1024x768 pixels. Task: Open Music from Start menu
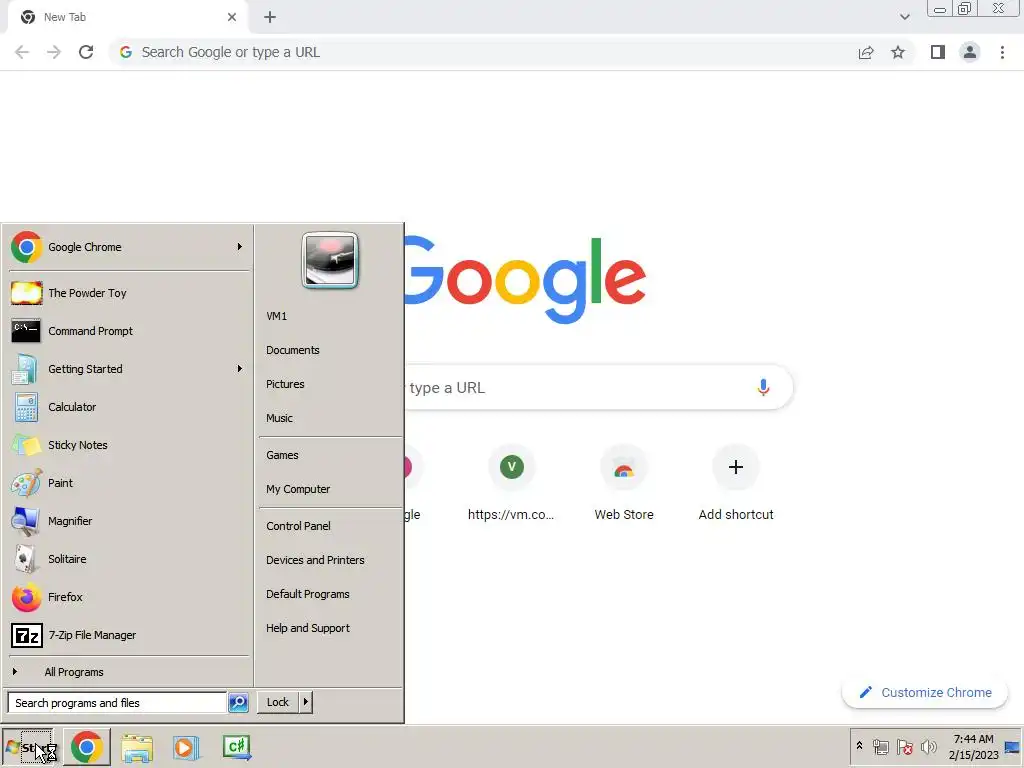280,418
